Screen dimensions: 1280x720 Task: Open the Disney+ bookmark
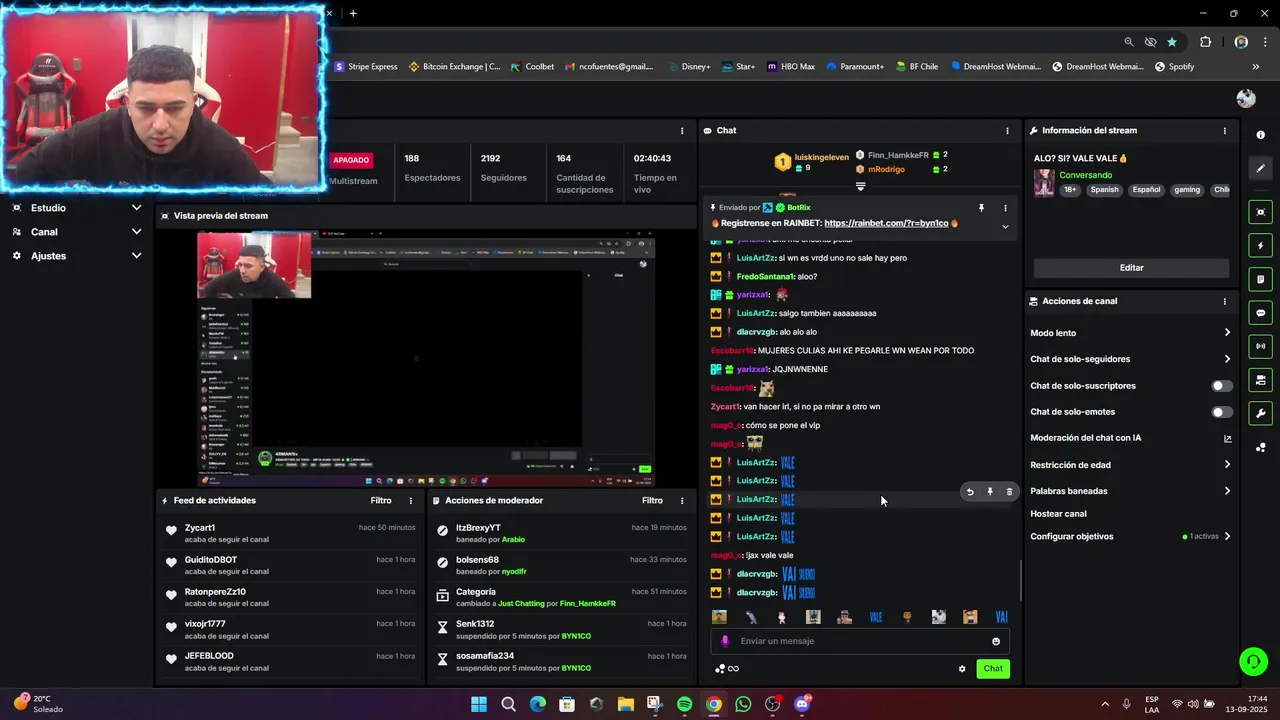688,67
